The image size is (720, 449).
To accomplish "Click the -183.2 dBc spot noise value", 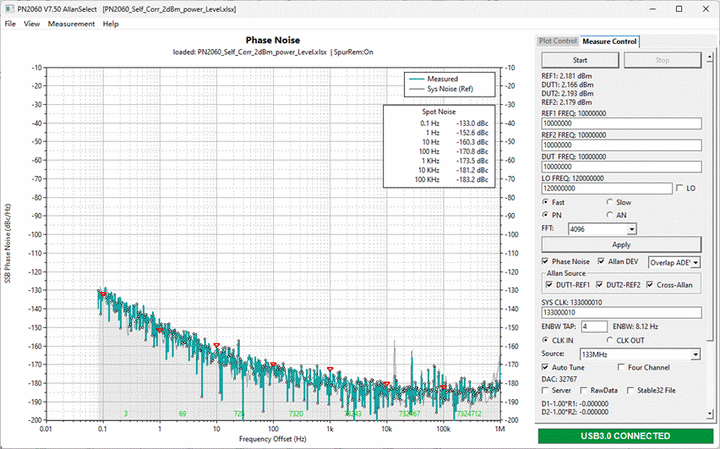I will click(x=472, y=180).
